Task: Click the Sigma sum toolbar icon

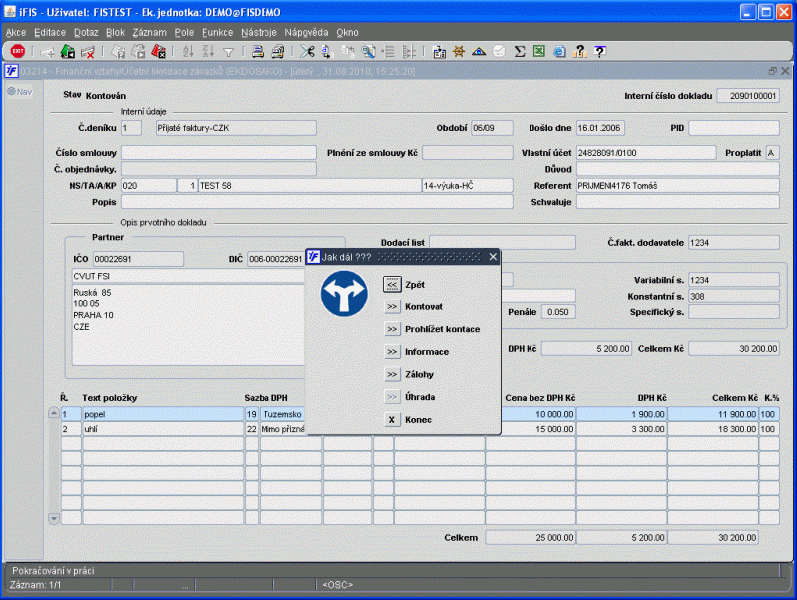Action: [x=520, y=51]
